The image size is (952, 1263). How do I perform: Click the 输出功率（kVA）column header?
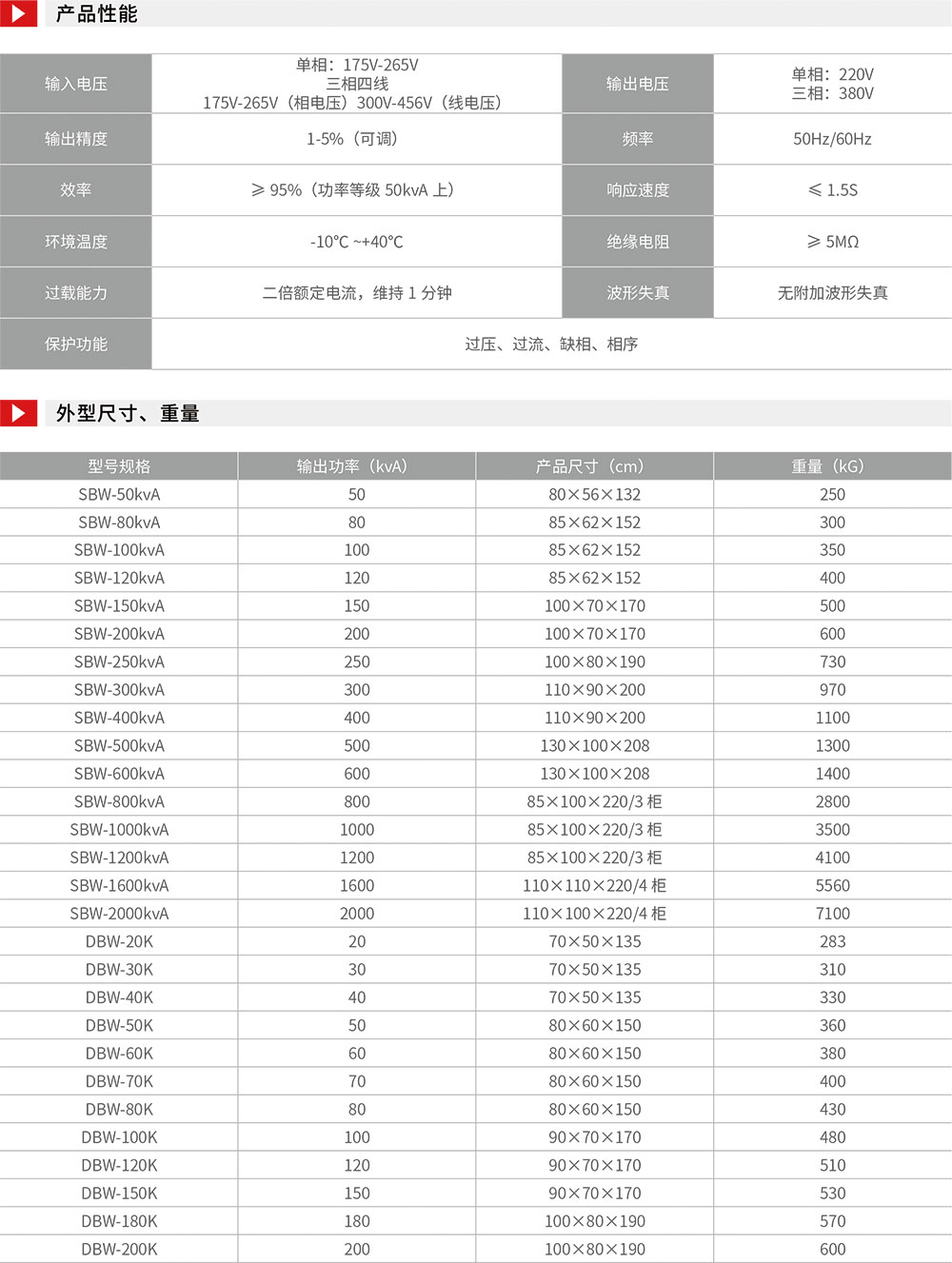coord(356,466)
